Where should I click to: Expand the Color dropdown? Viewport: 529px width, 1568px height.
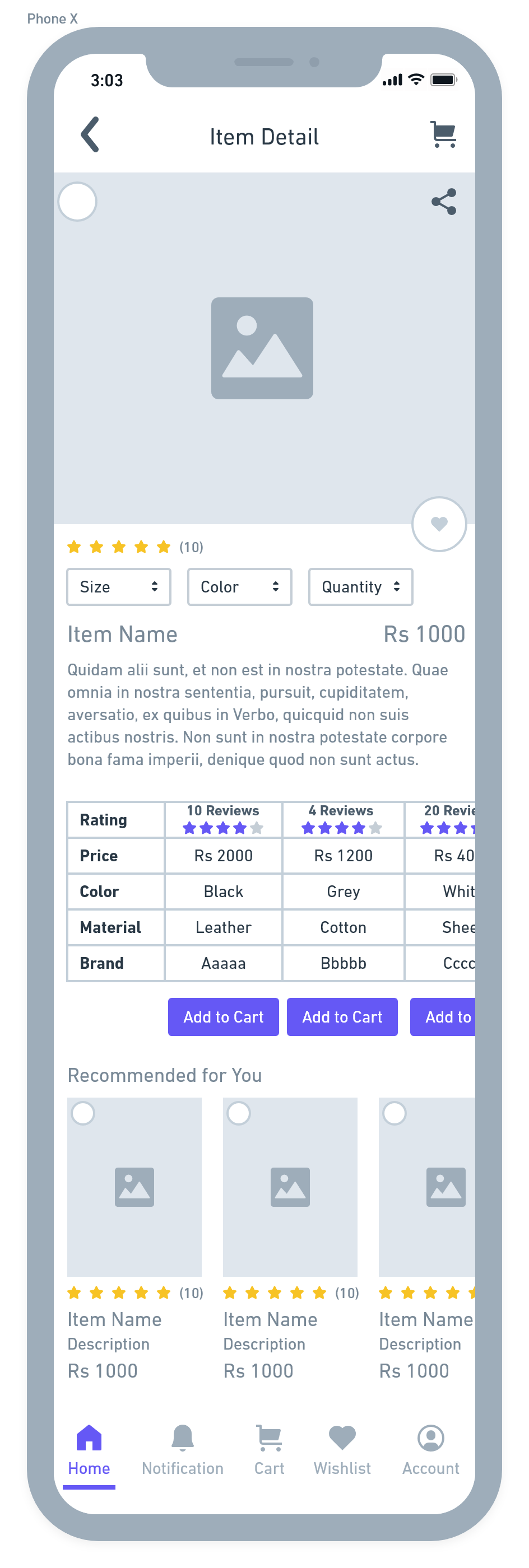coord(239,587)
